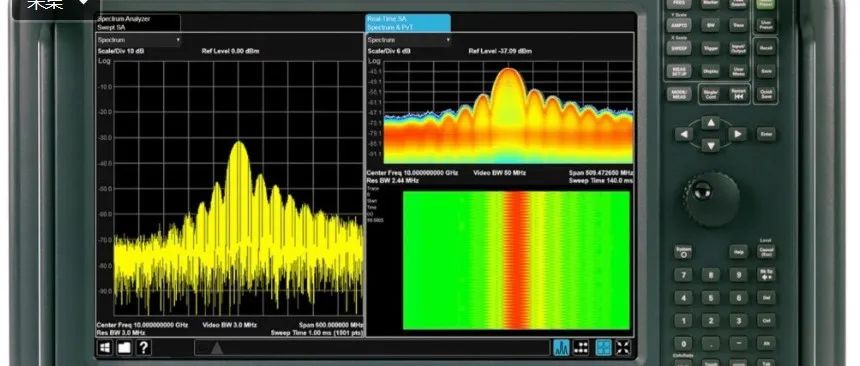Image resolution: width=860 pixels, height=366 pixels.
Task: Click numeric keypad 0
Action: (683, 344)
